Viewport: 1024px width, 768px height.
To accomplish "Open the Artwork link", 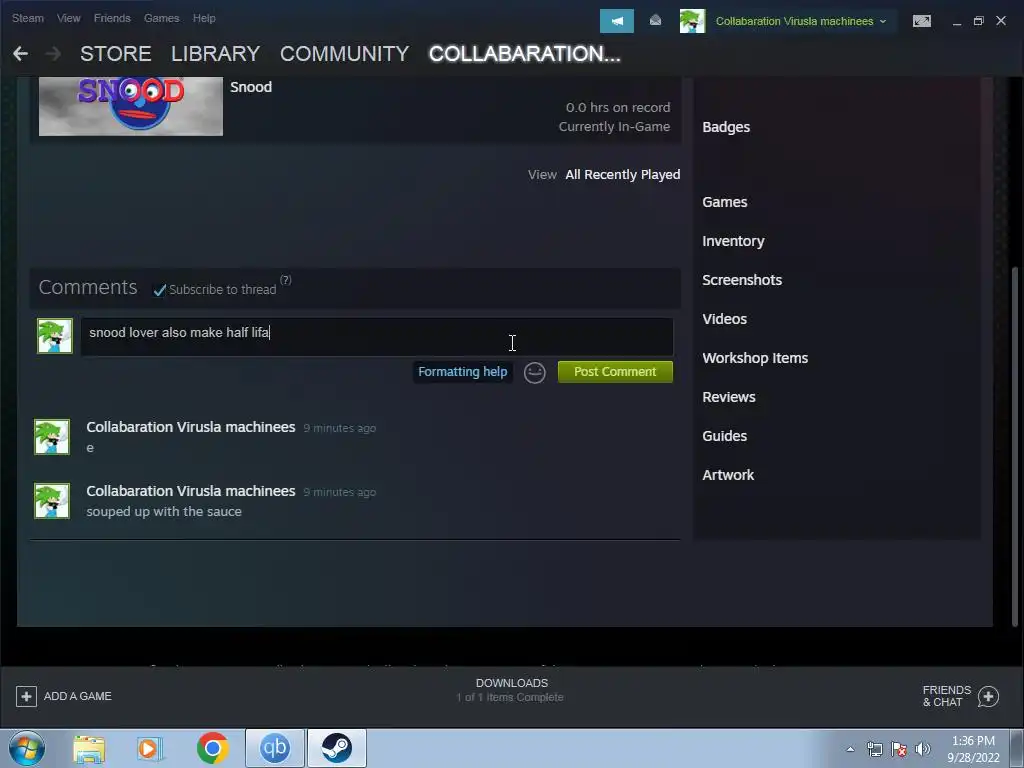I will pos(728,475).
